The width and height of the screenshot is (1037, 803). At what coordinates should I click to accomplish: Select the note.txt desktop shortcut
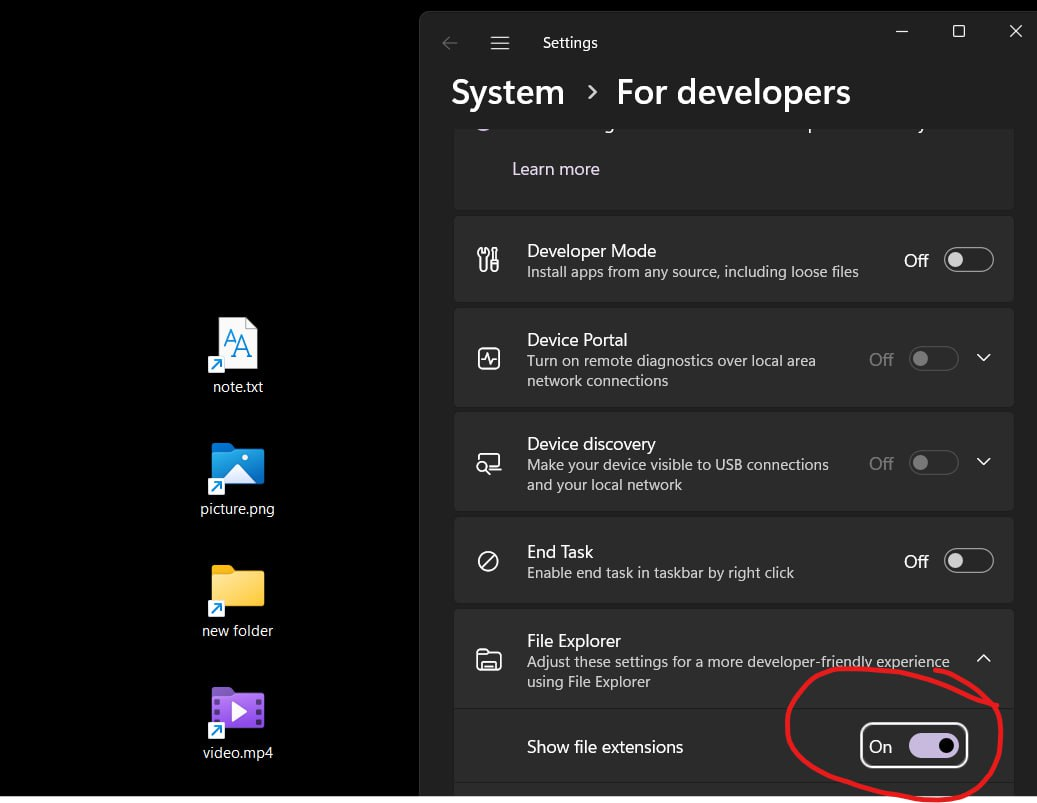(x=237, y=356)
